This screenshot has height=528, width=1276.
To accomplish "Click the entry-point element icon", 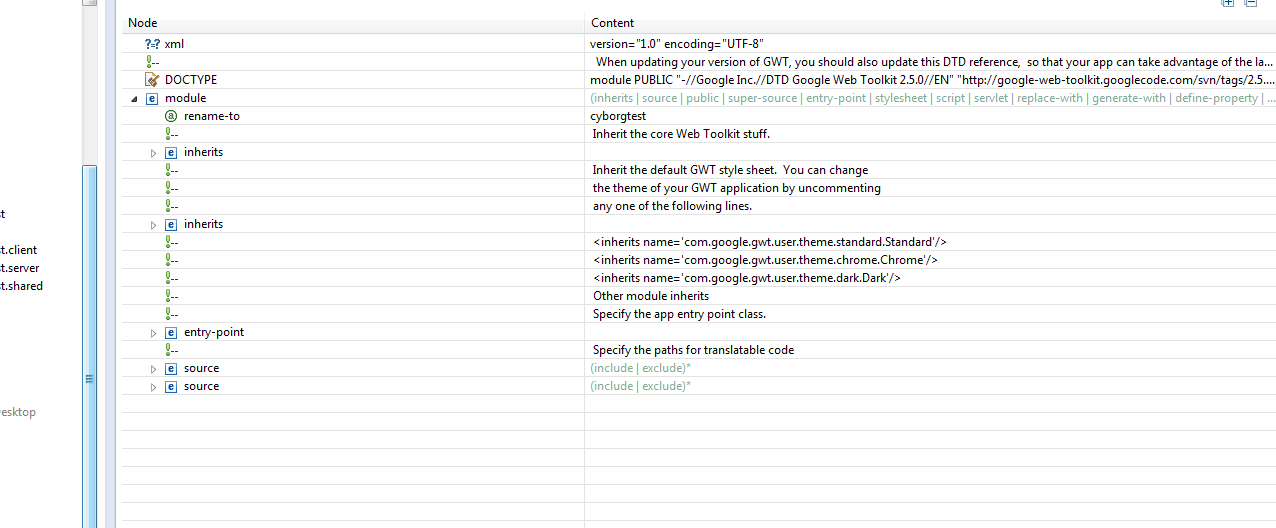I will click(171, 332).
